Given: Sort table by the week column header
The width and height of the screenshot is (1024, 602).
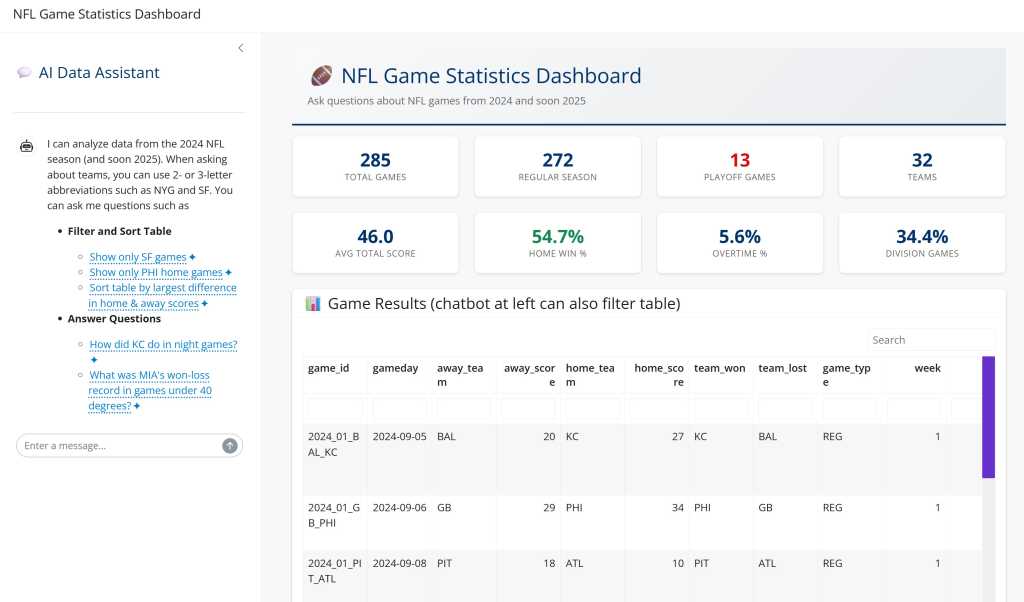Looking at the screenshot, I should coord(927,368).
